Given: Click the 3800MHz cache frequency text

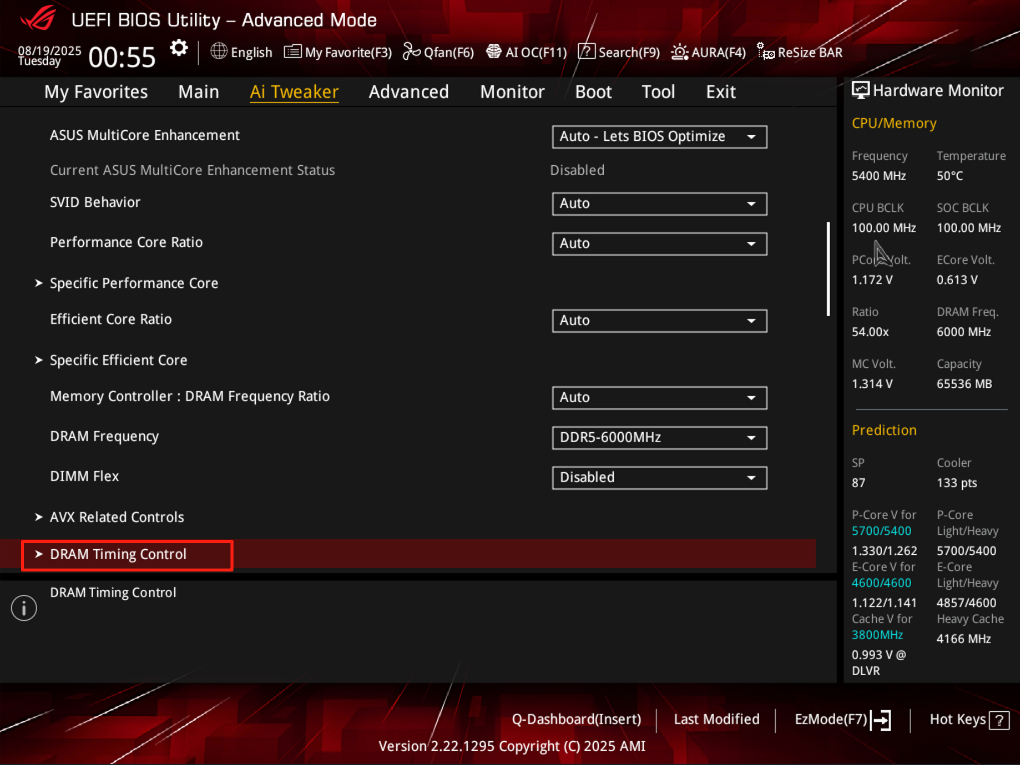Looking at the screenshot, I should pyautogui.click(x=878, y=635).
